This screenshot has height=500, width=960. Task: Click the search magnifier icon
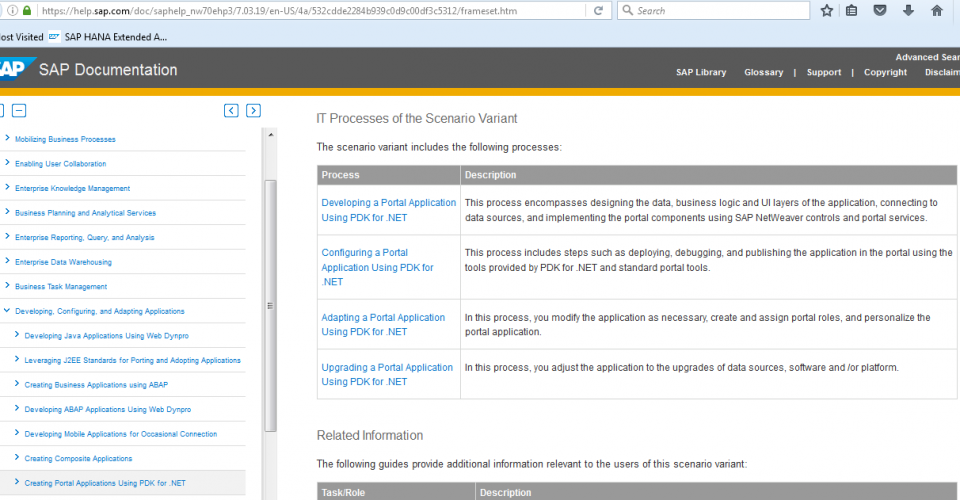click(x=628, y=10)
